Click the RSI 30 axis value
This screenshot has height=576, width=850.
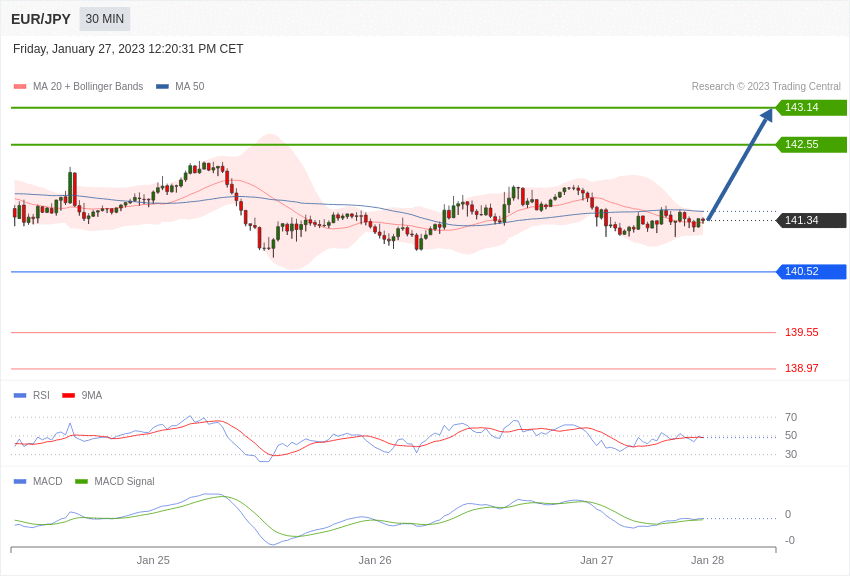coord(791,454)
